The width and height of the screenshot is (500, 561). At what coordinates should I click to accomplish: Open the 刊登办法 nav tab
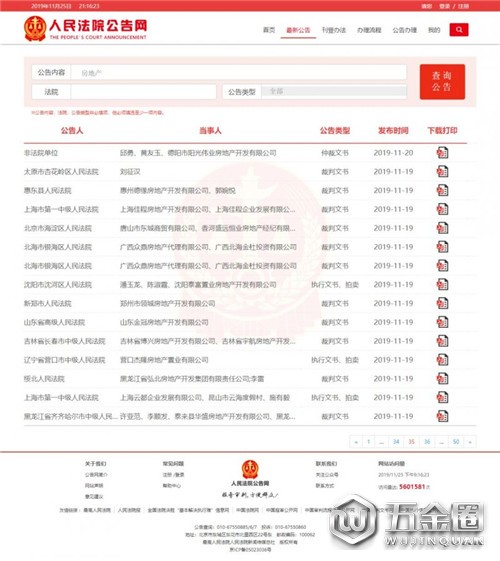[x=334, y=30]
